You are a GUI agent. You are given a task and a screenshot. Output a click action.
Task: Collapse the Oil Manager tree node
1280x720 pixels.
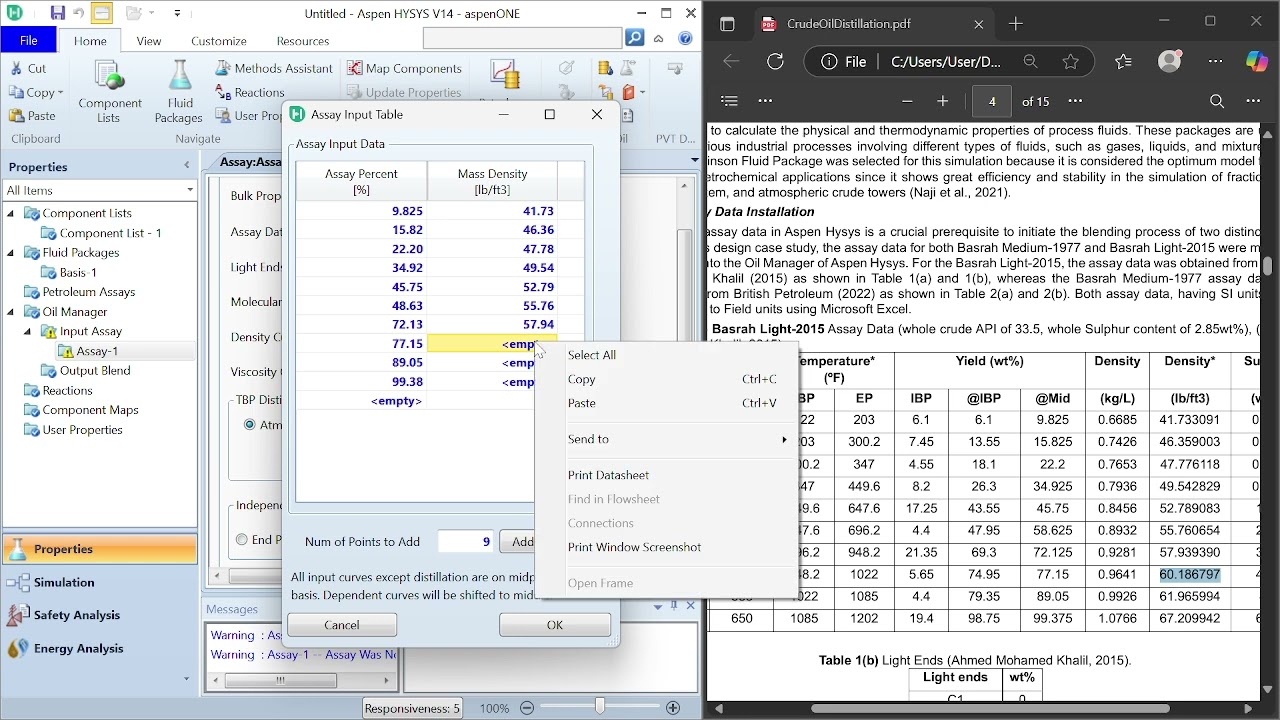pyautogui.click(x=11, y=312)
